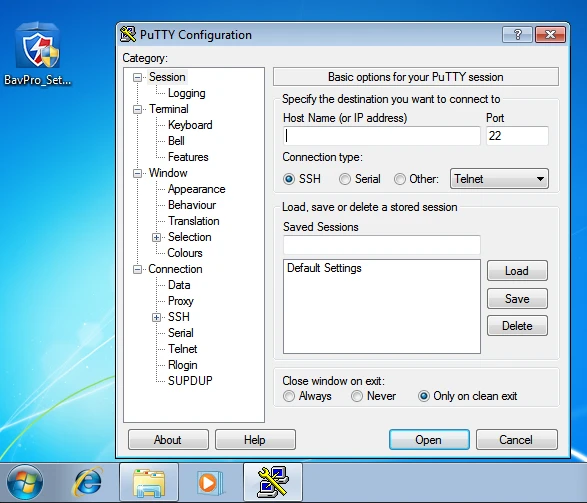The image size is (587, 503).
Task: Choose the Serial connection type radio
Action: (x=345, y=179)
